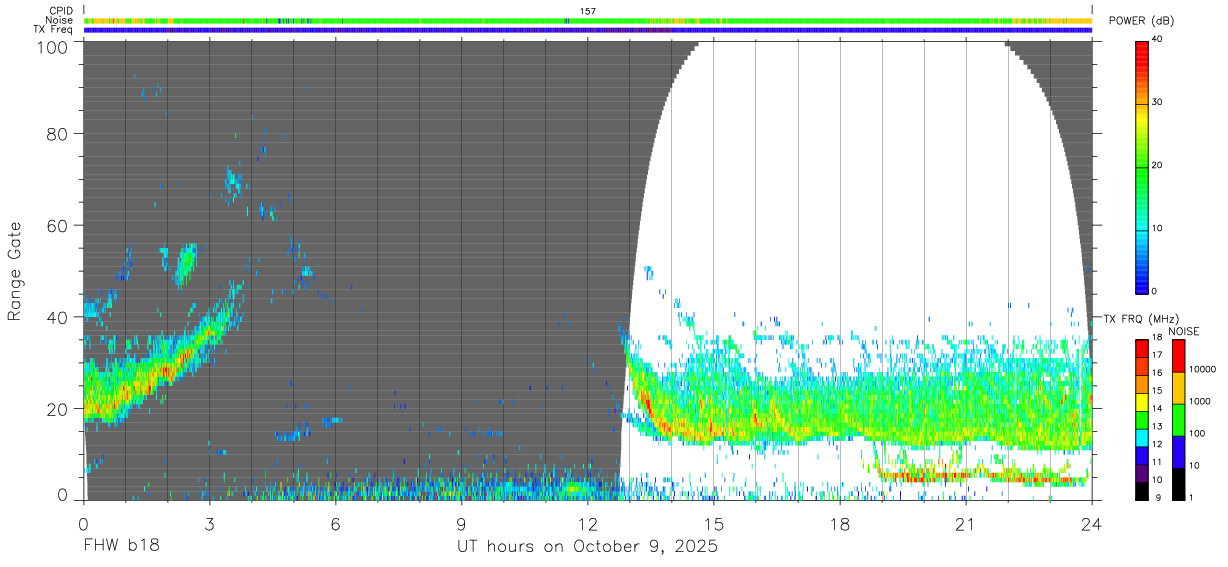Click the CPID label

61,11
